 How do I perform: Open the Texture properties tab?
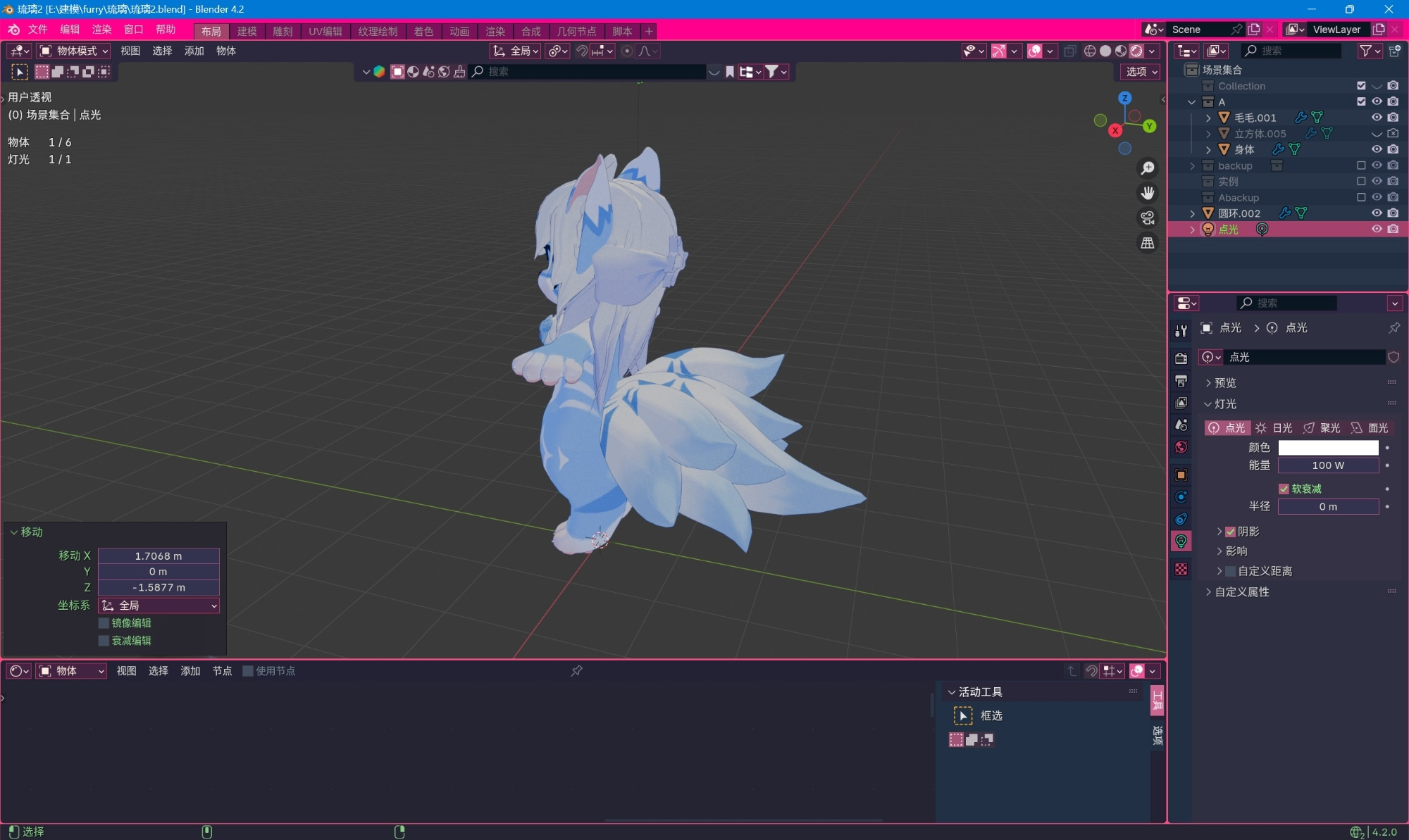[1181, 569]
